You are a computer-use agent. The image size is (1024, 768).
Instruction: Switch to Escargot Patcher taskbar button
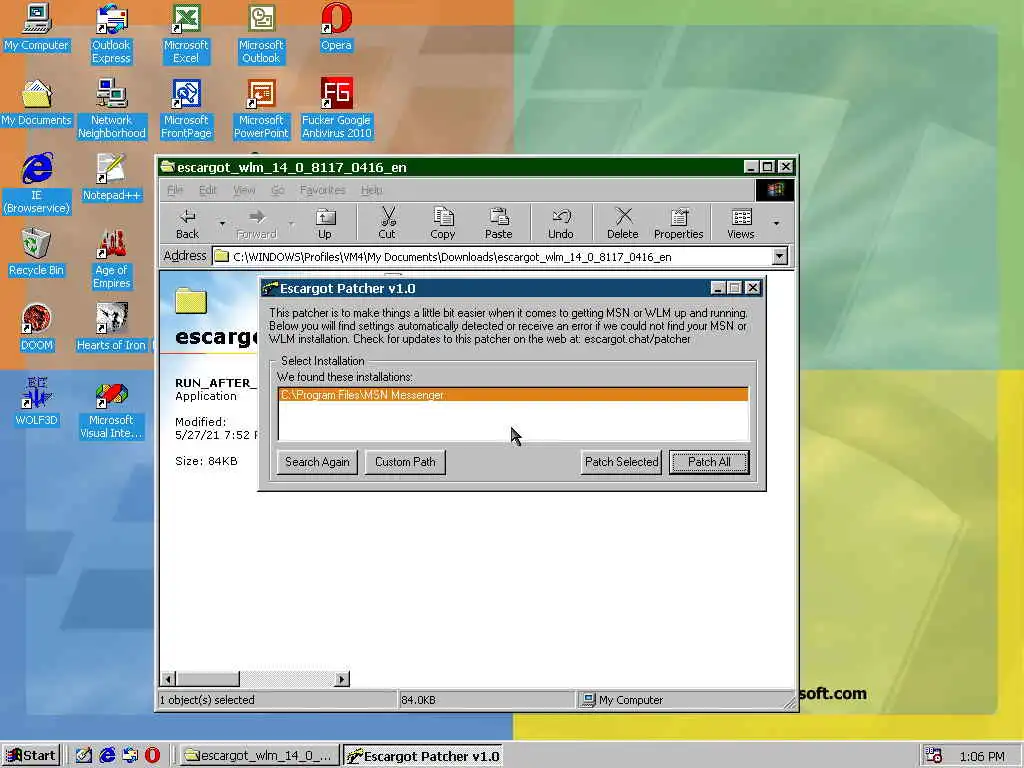[422, 756]
